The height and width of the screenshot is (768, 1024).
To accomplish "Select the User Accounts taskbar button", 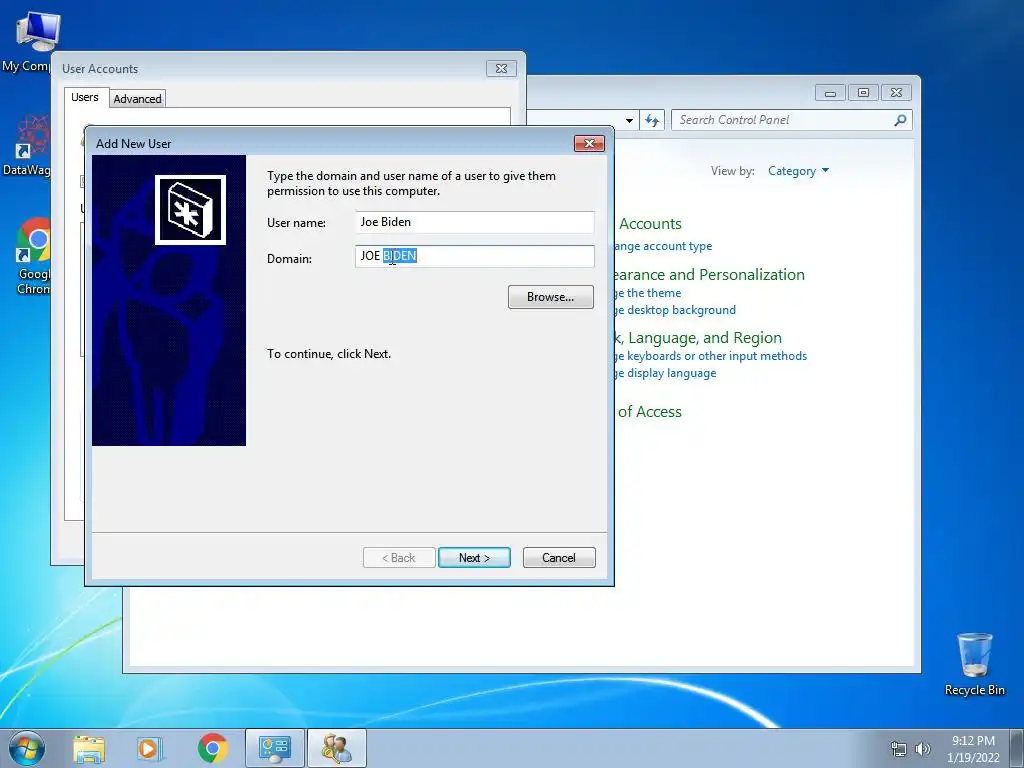I will pyautogui.click(x=337, y=748).
